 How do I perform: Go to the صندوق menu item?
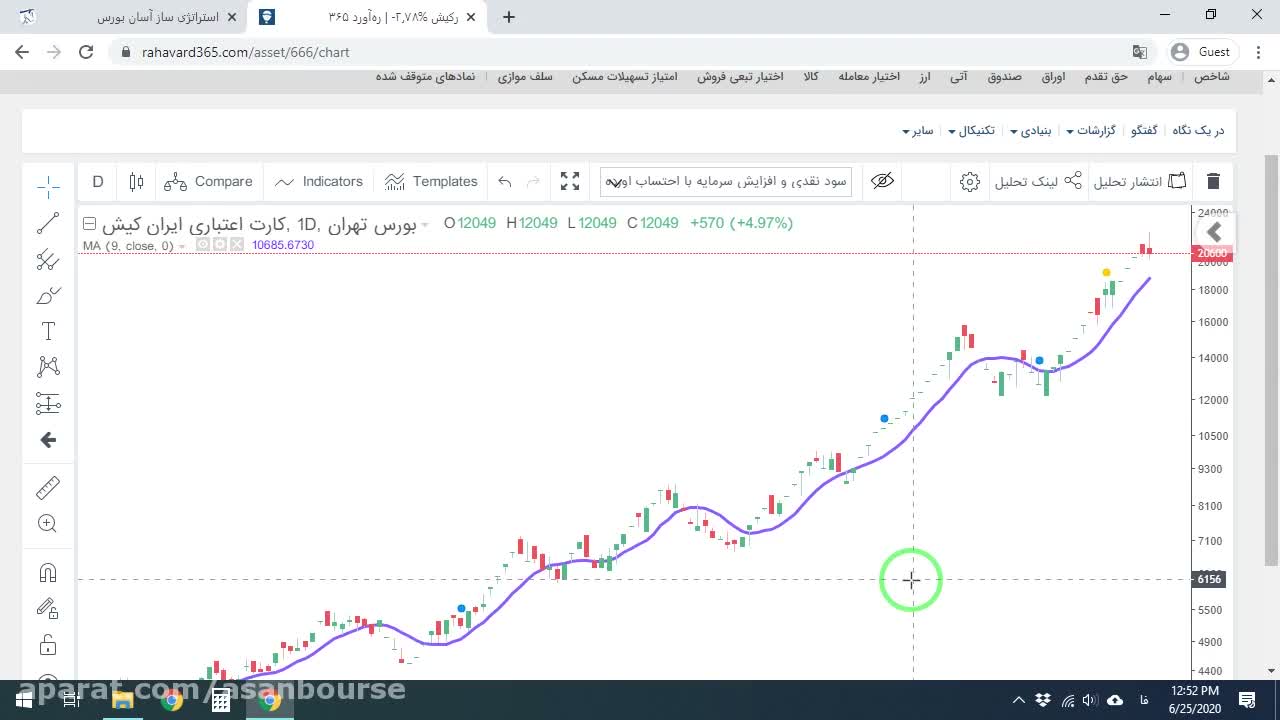point(1004,77)
